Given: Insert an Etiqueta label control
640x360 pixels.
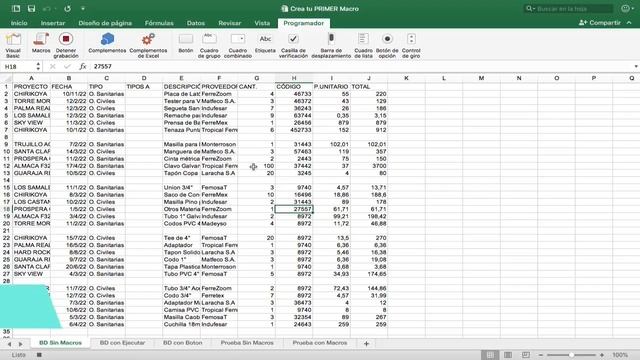Looking at the screenshot, I should 265,43.
